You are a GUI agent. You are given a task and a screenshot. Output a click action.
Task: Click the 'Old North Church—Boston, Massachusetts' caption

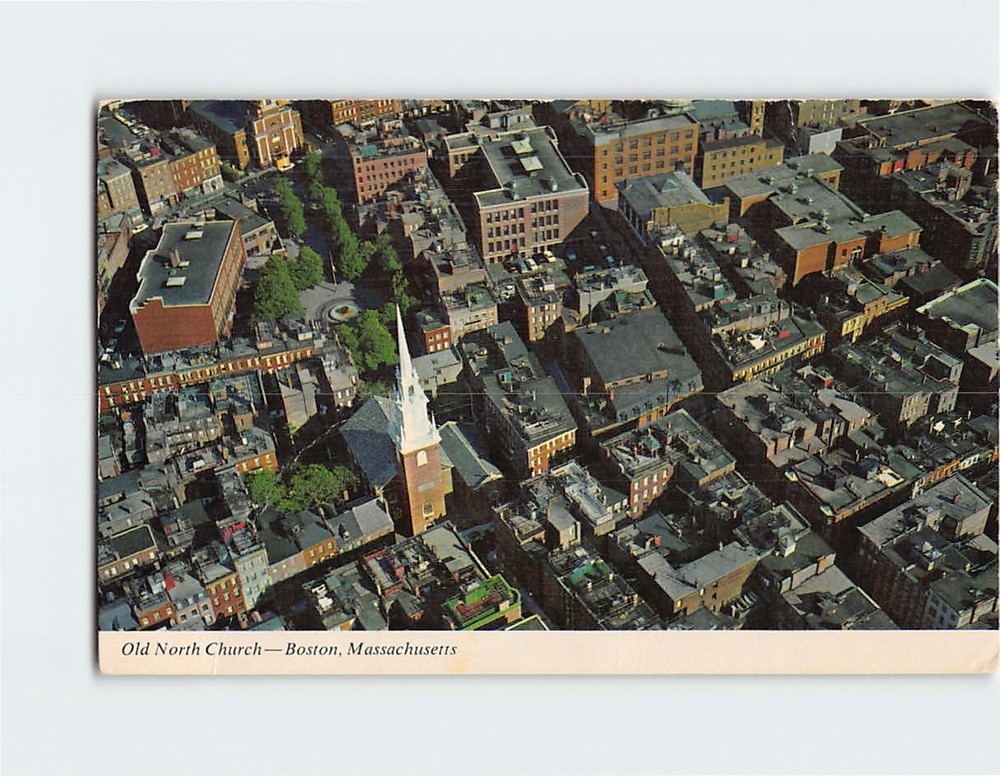289,650
